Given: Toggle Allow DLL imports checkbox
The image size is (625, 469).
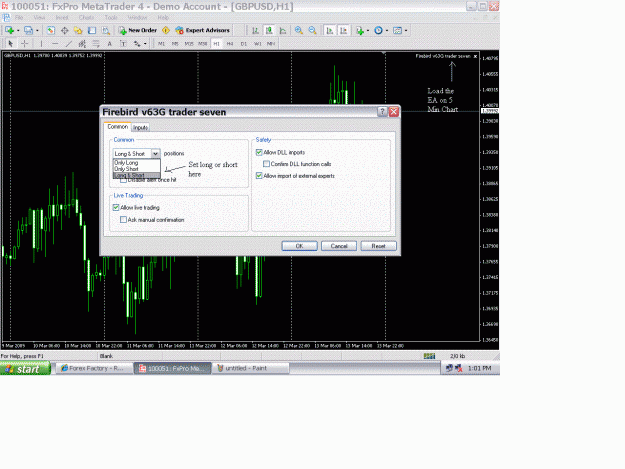Looking at the screenshot, I should 259,152.
